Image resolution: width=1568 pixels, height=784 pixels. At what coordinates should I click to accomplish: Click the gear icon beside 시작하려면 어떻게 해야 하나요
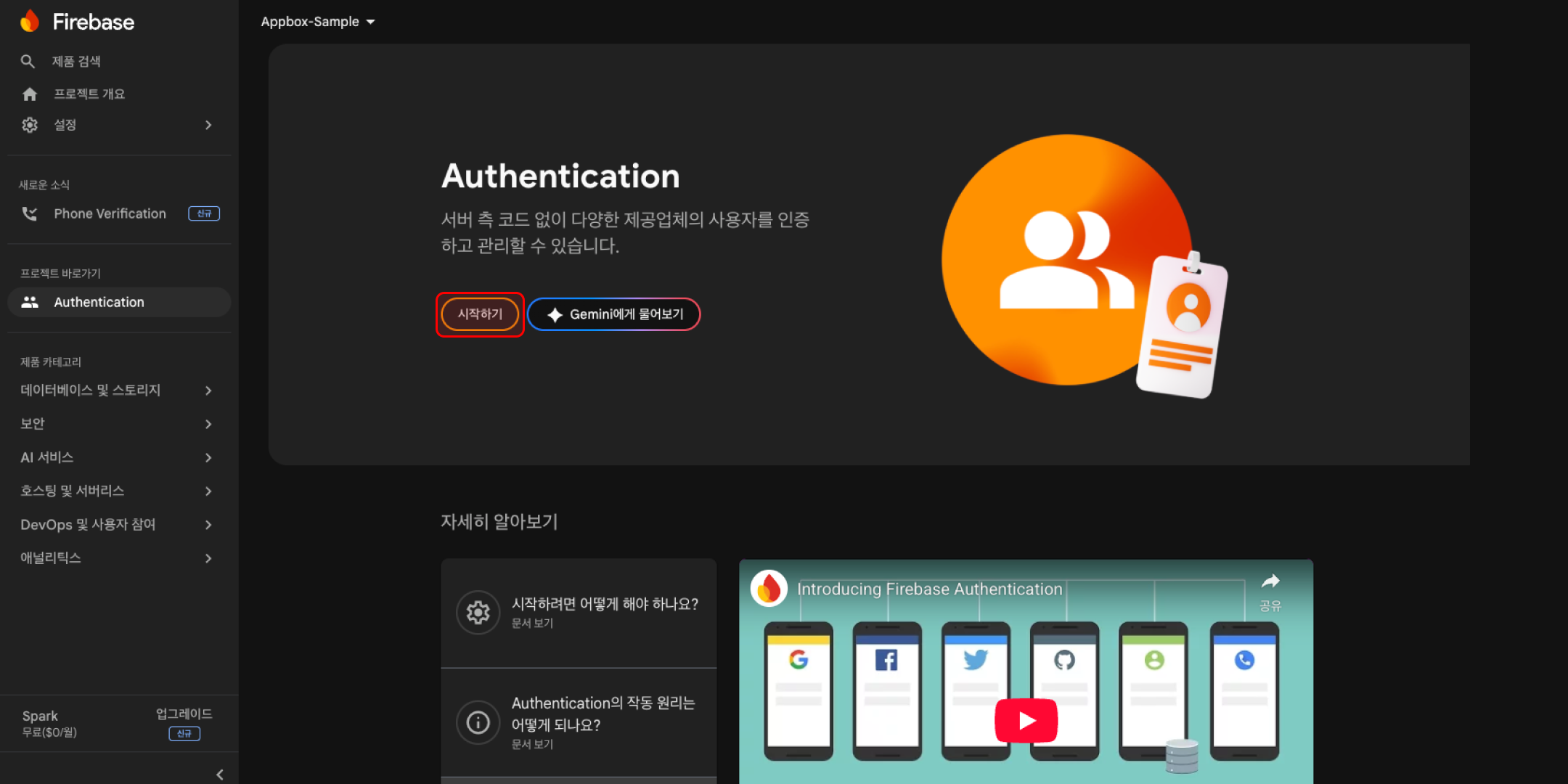click(478, 613)
